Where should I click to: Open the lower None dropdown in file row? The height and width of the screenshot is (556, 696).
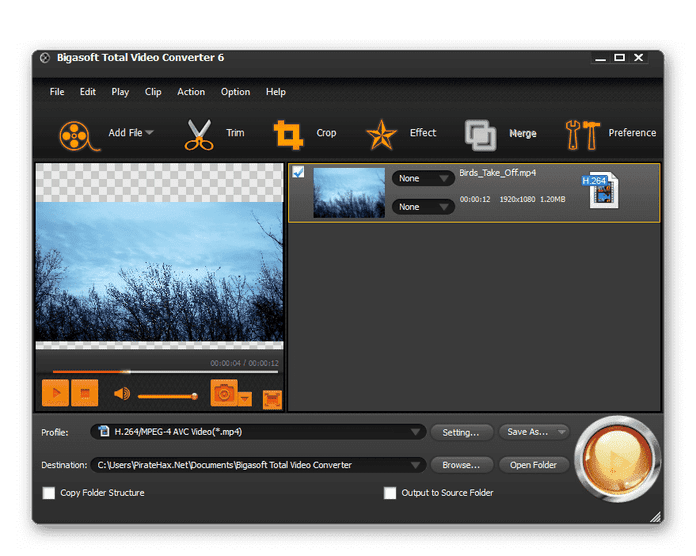click(x=423, y=207)
